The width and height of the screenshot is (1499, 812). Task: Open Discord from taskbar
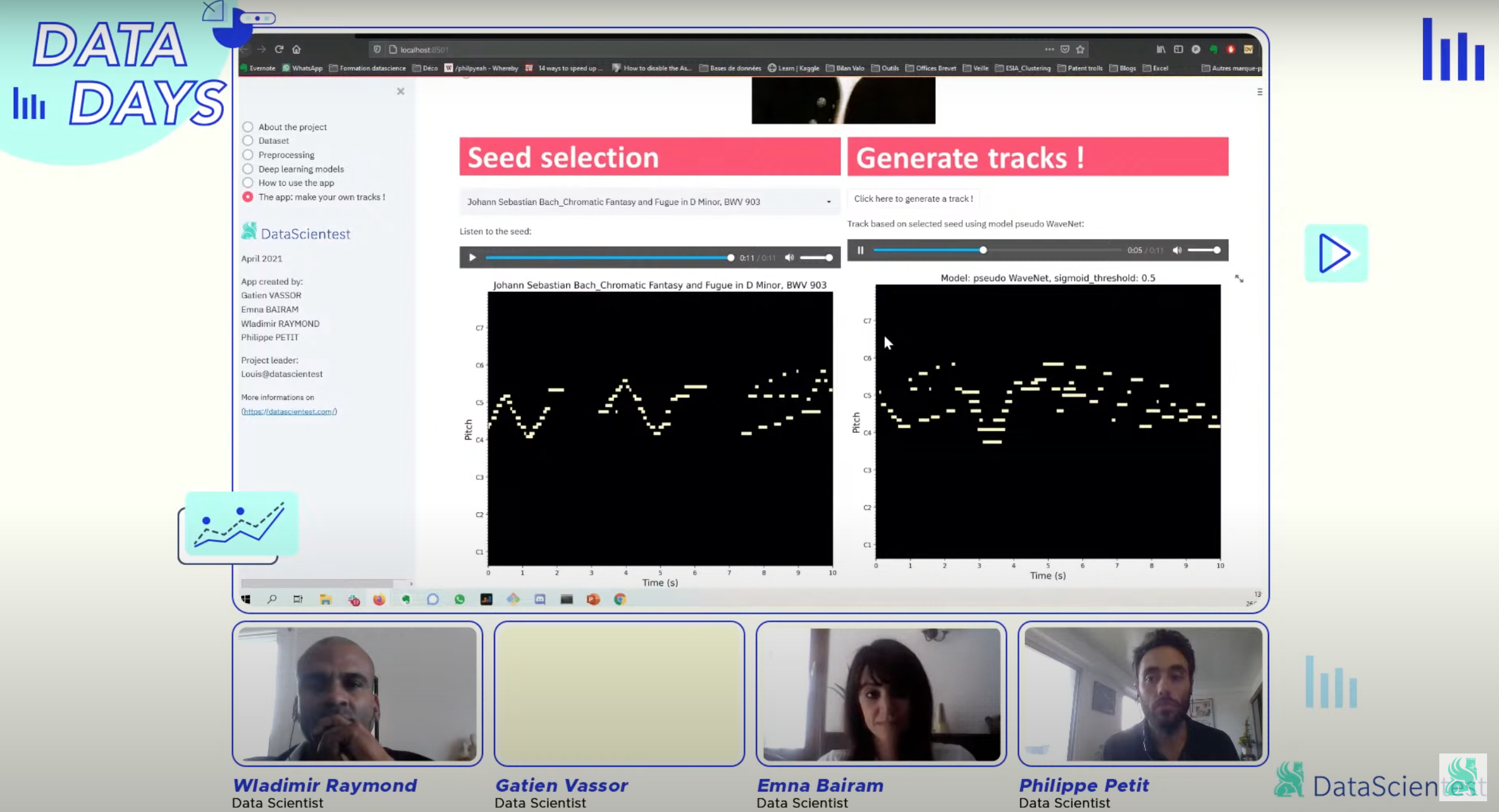(540, 599)
